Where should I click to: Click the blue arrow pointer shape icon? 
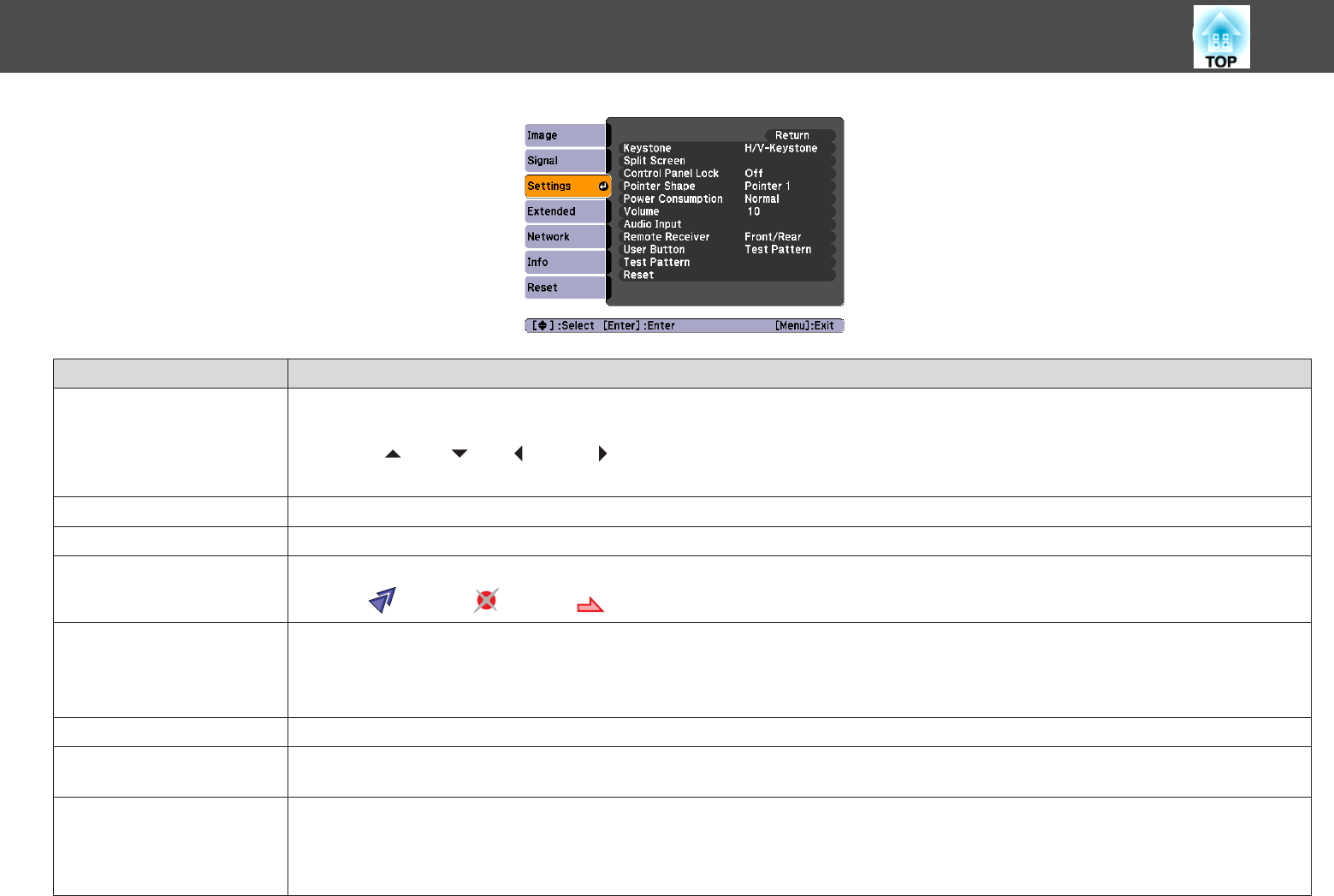382,600
